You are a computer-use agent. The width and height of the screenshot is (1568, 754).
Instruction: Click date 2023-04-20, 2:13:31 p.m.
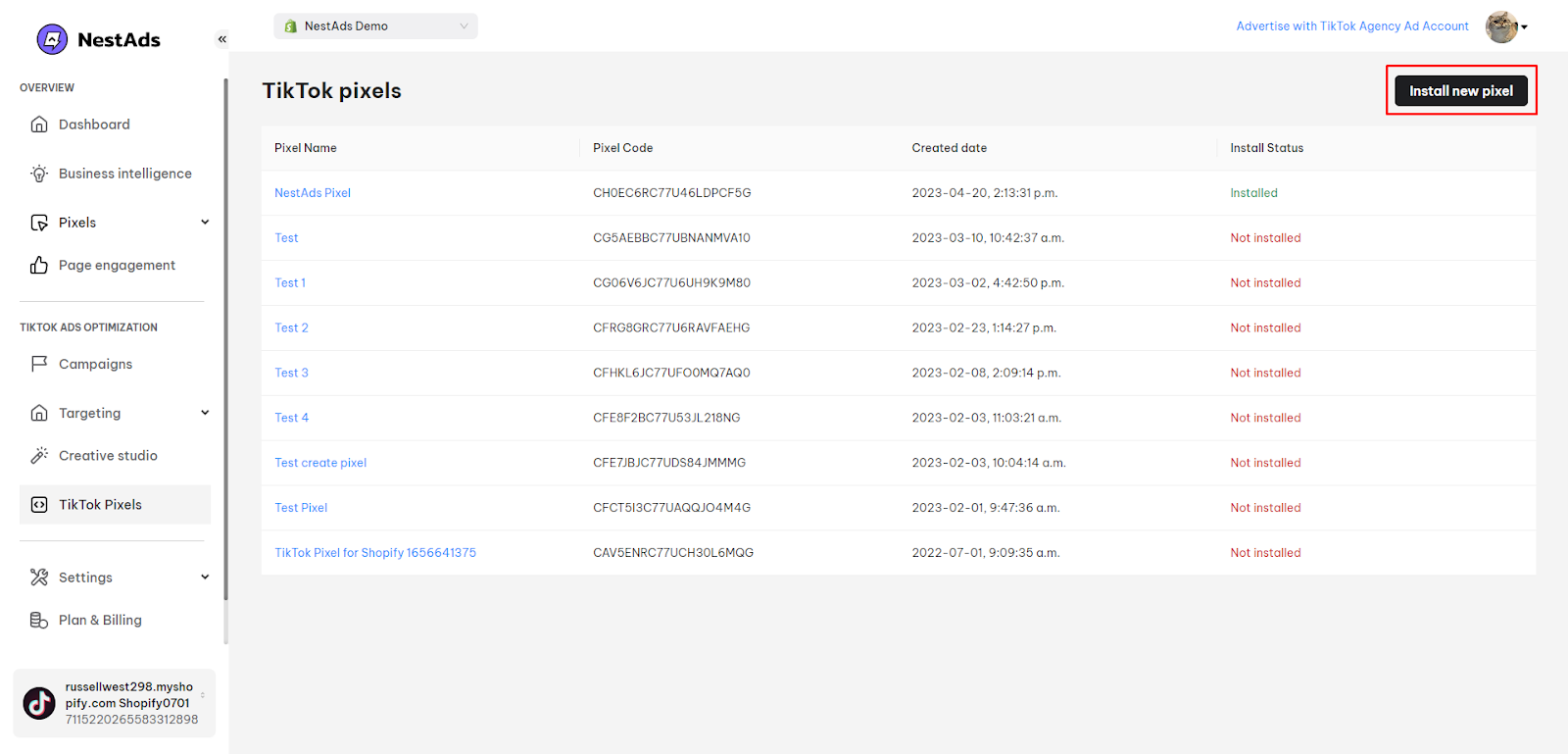click(x=985, y=193)
